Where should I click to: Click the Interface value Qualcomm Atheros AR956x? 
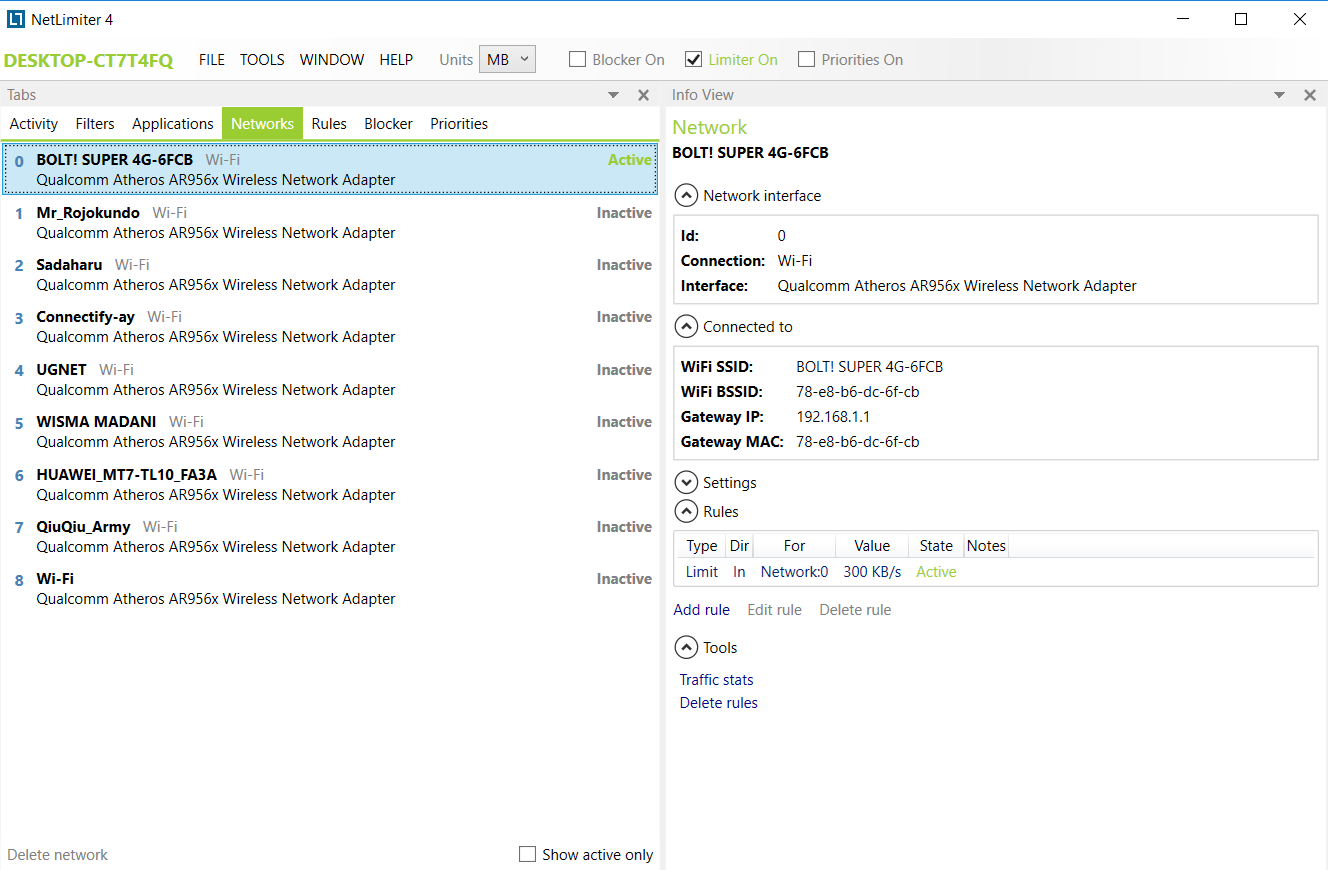tap(957, 286)
